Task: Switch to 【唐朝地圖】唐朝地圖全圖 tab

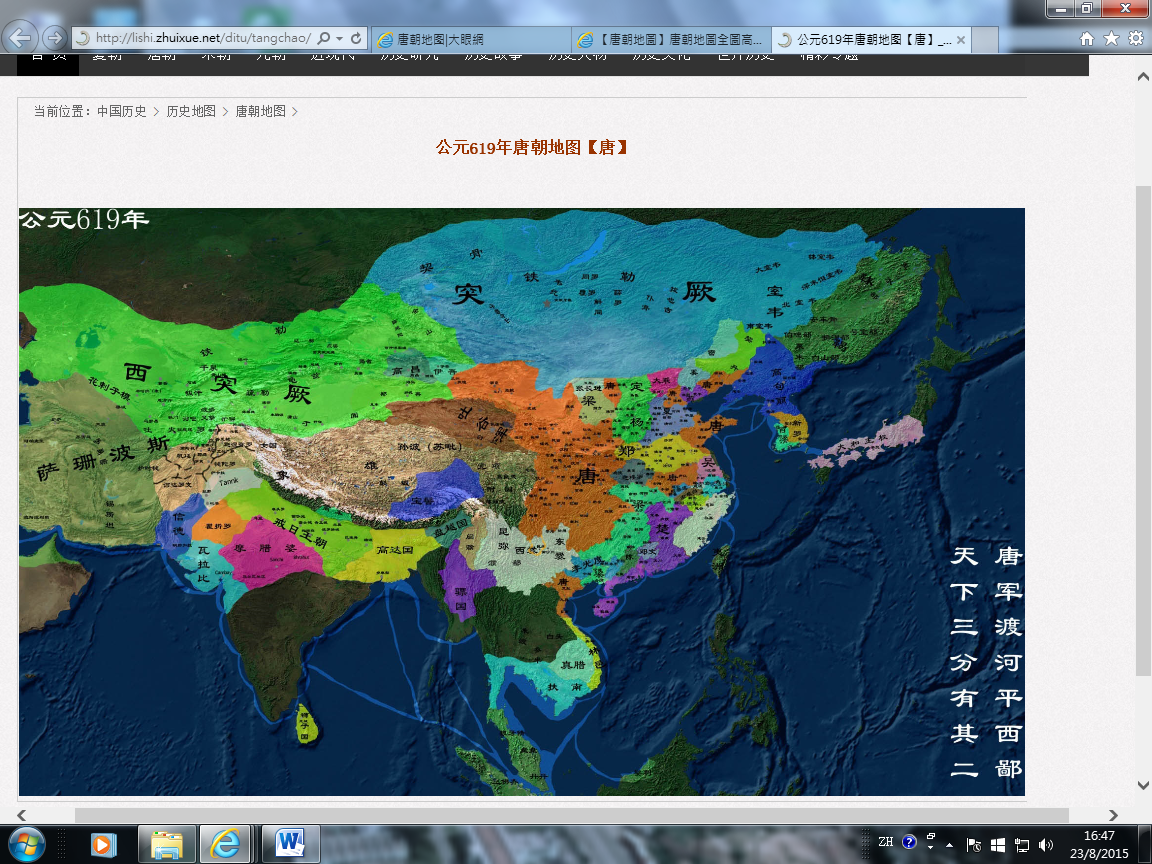Action: (672, 40)
